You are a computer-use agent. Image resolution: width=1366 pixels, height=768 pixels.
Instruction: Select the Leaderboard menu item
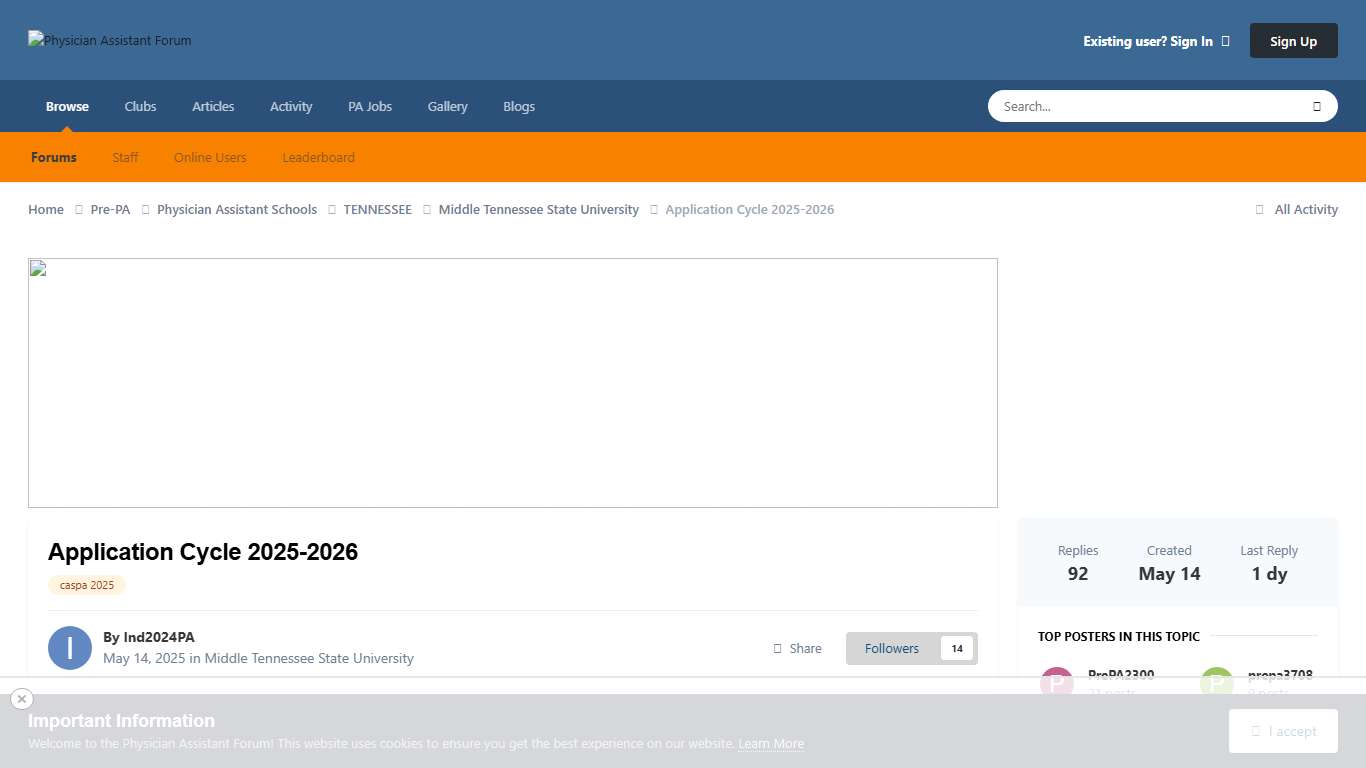[x=318, y=157]
